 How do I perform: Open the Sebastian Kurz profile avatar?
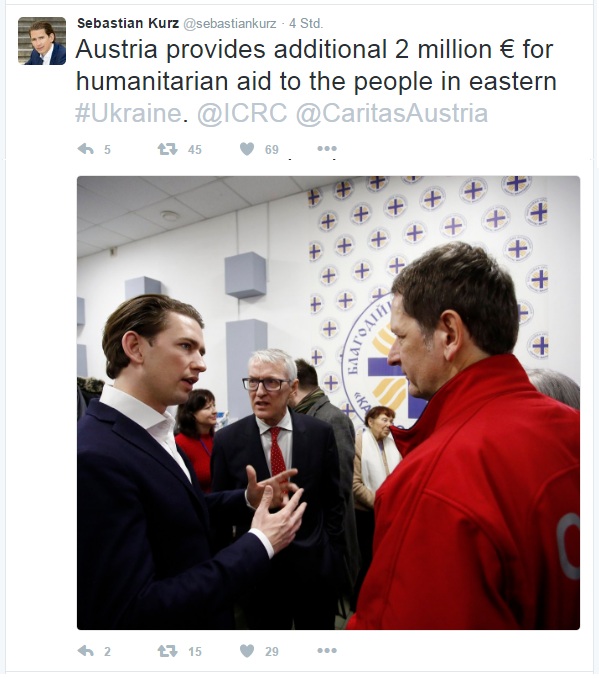click(42, 41)
